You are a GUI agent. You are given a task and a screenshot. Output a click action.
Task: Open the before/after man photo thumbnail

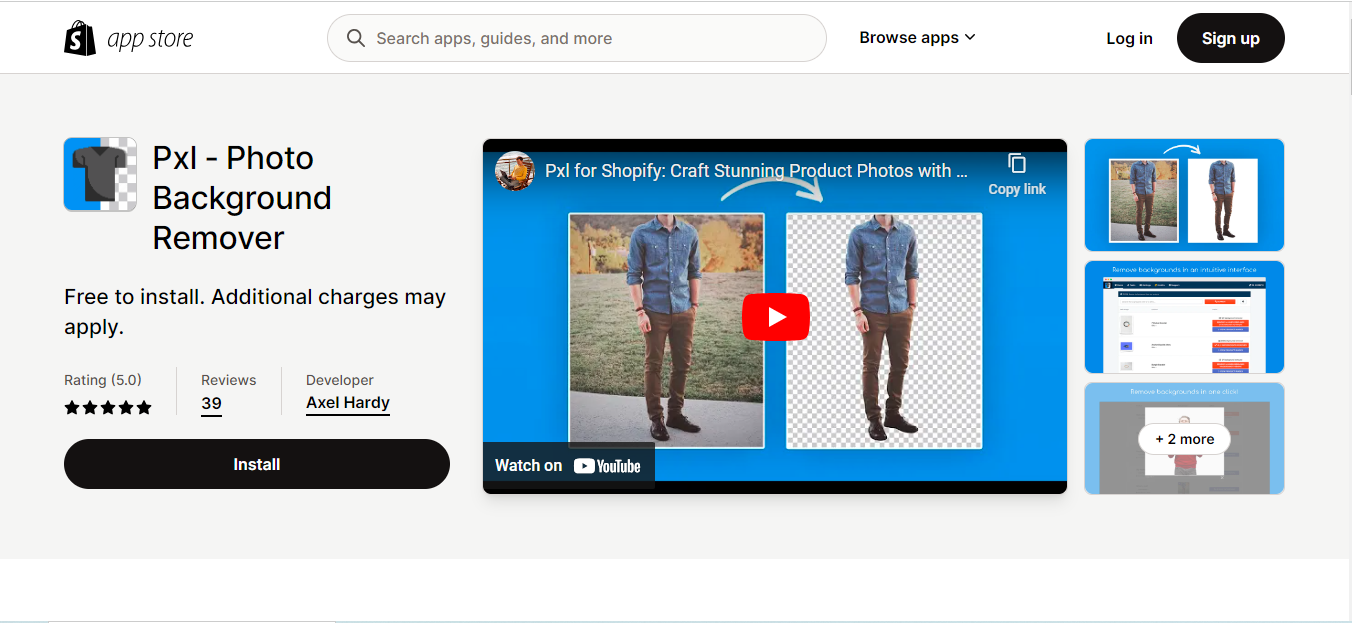click(x=1184, y=194)
